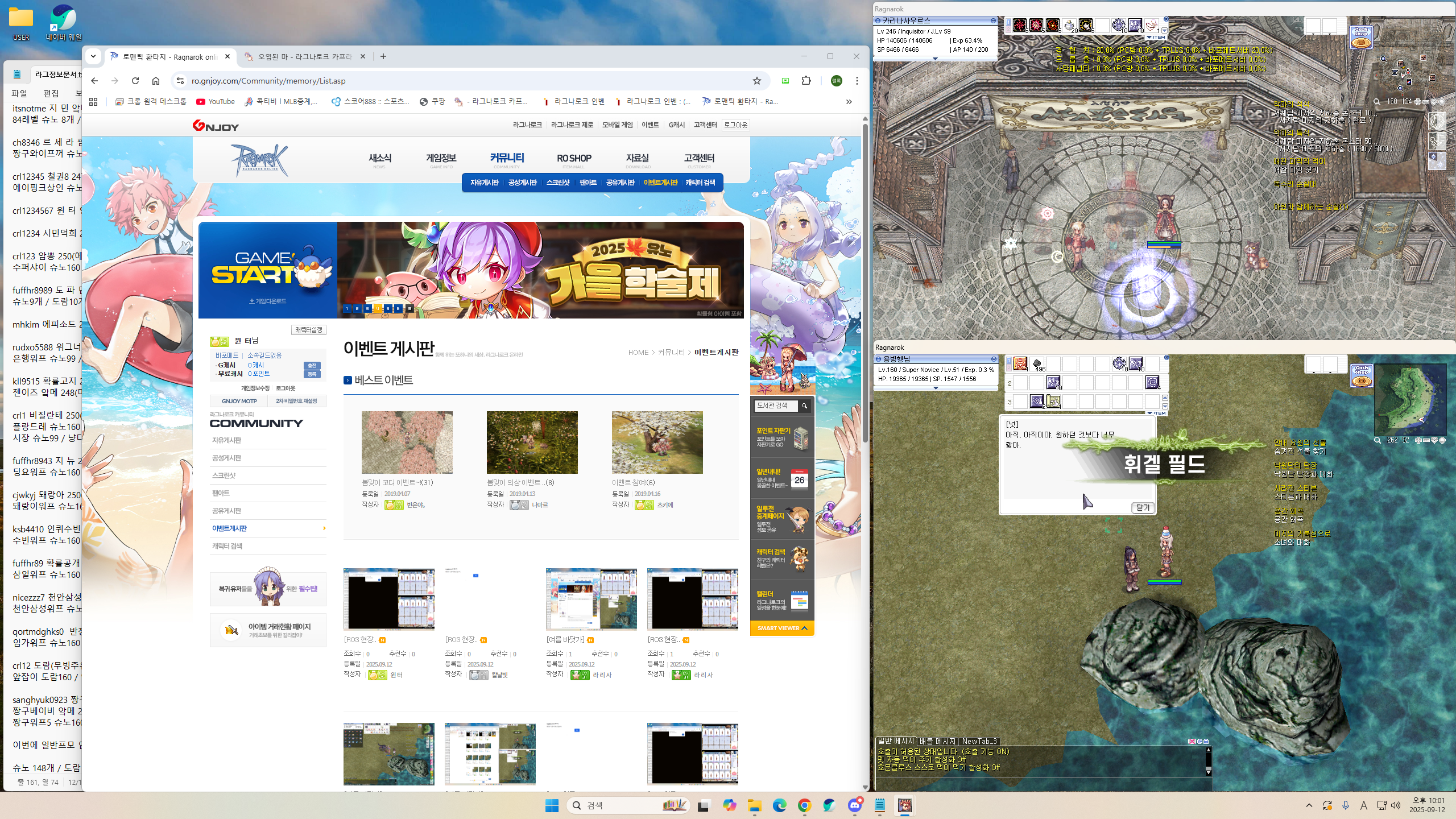Use stone item 496 in 용병행님 hotbar
The image size is (1456, 819).
1037,364
